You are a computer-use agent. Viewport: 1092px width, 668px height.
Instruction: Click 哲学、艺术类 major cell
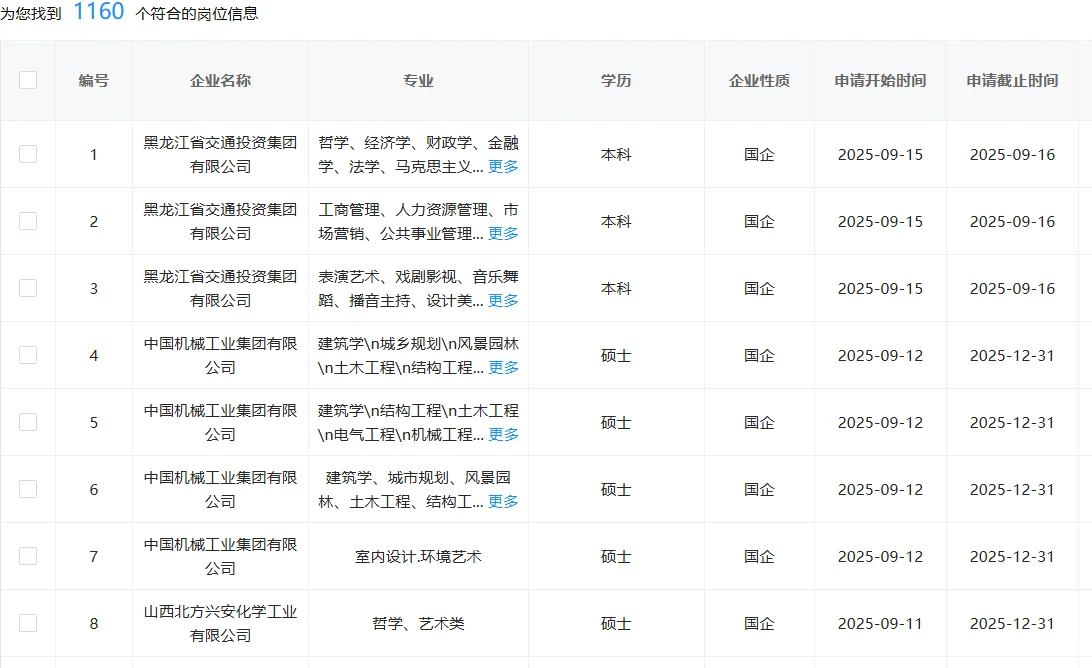(x=418, y=623)
